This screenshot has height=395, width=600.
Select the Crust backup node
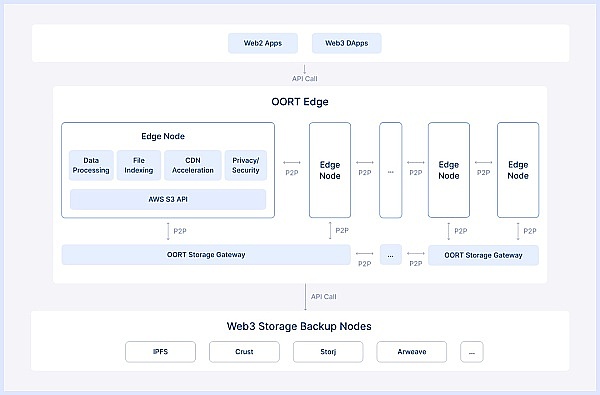tap(244, 352)
